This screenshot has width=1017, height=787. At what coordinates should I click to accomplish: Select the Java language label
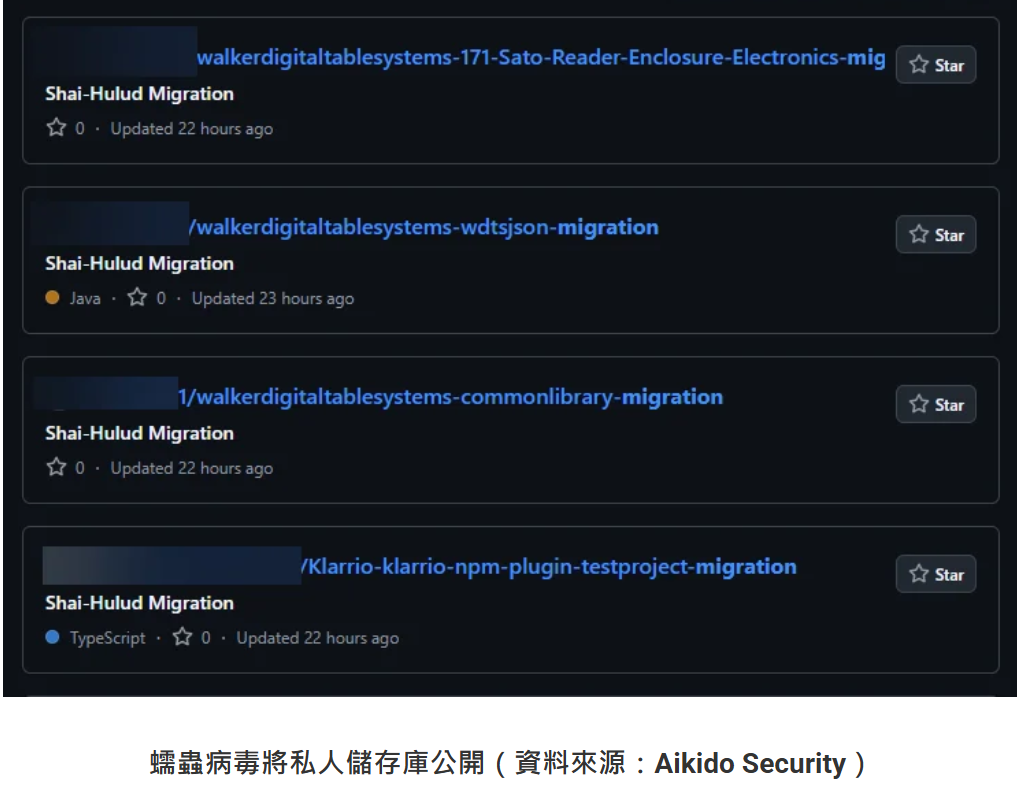[x=85, y=299]
